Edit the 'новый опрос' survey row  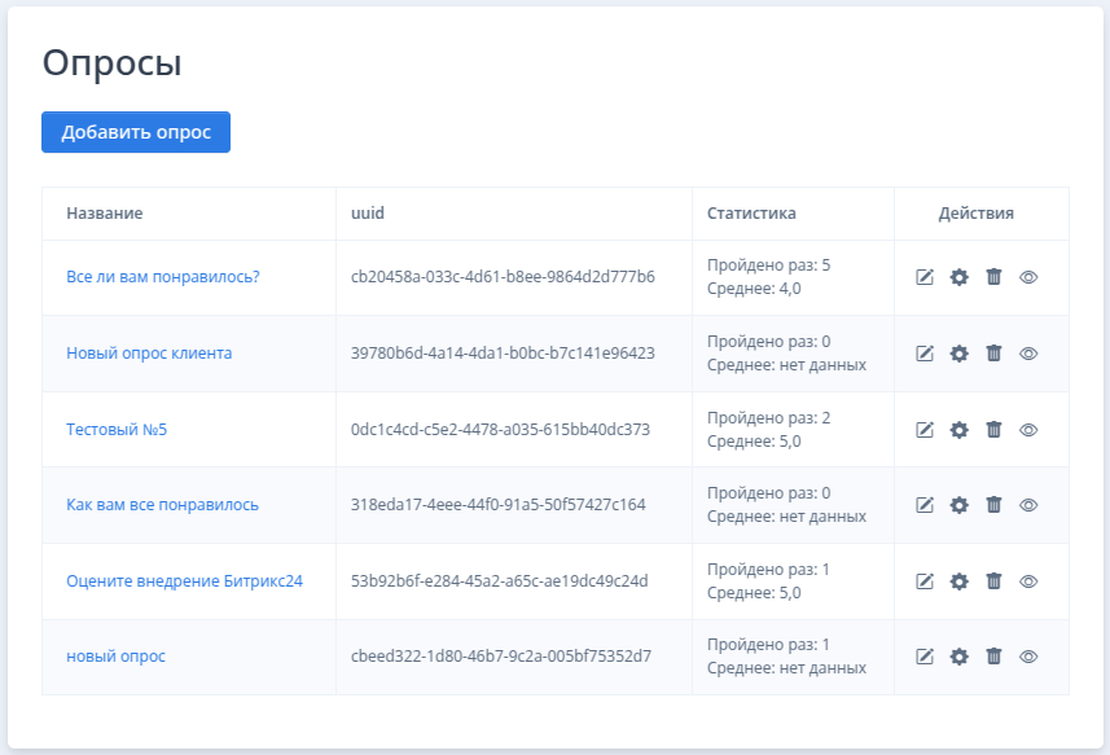(x=925, y=656)
